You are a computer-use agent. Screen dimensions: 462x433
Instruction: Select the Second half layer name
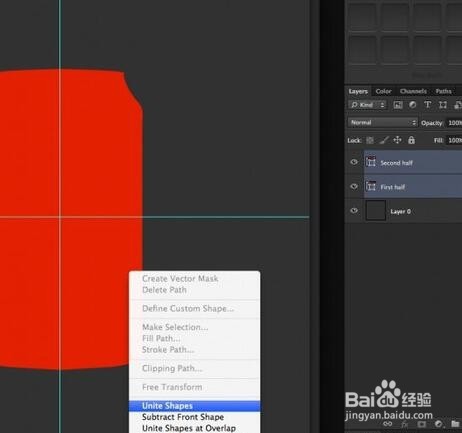(x=397, y=163)
